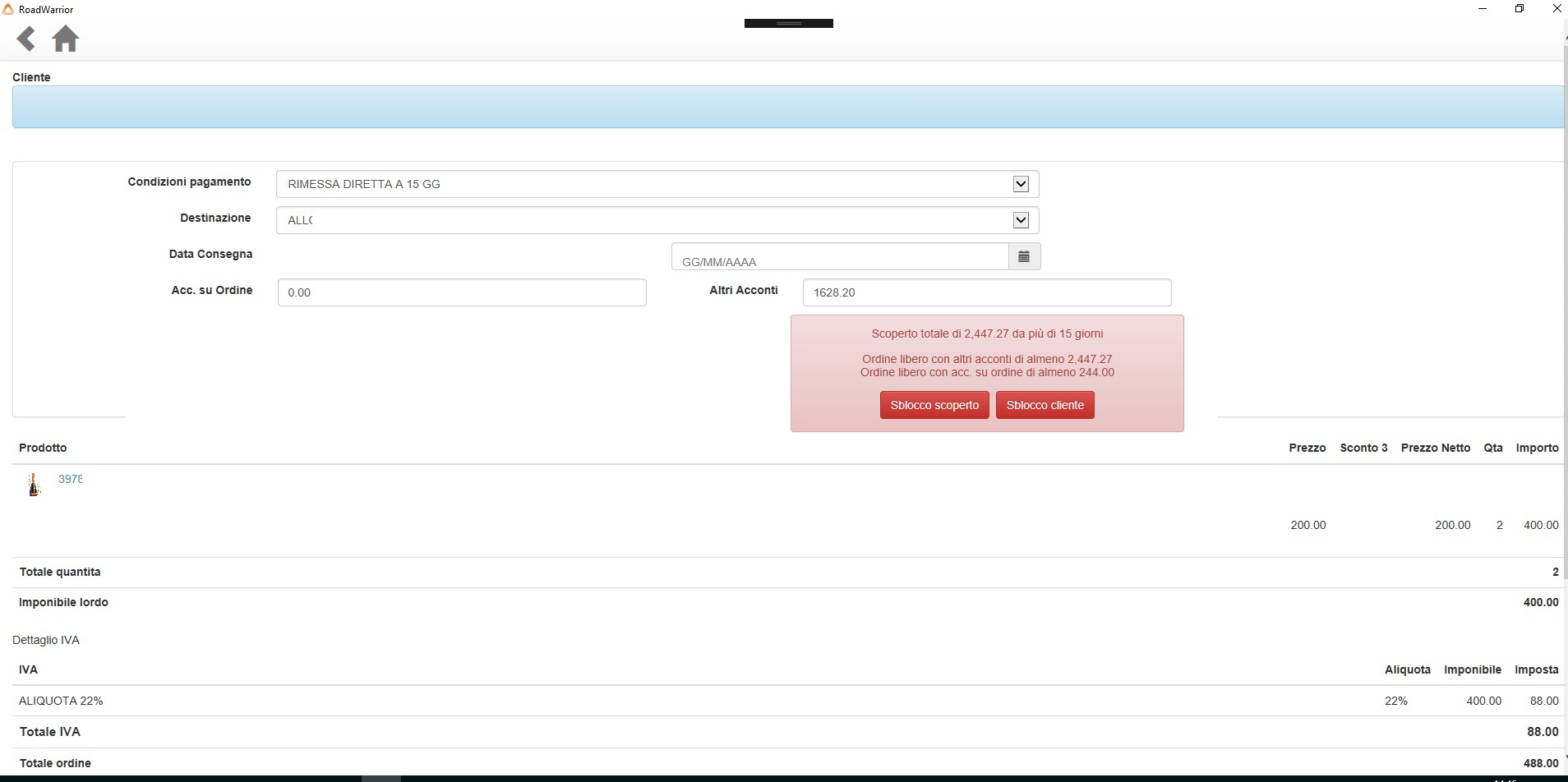This screenshot has height=782, width=1568.
Task: Click the back arrow icon
Action: pyautogui.click(x=26, y=39)
